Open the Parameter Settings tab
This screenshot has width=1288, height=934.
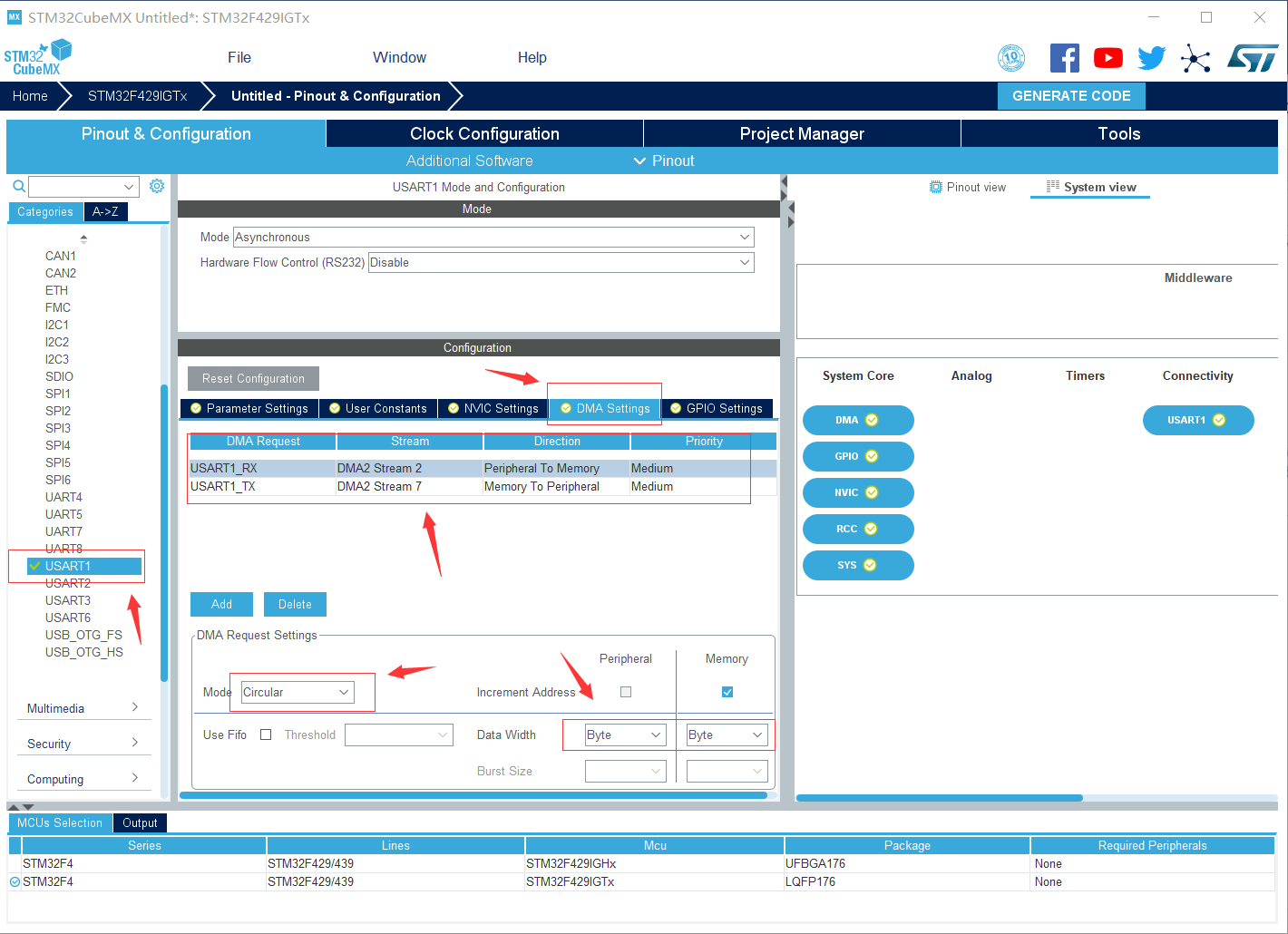pos(250,408)
